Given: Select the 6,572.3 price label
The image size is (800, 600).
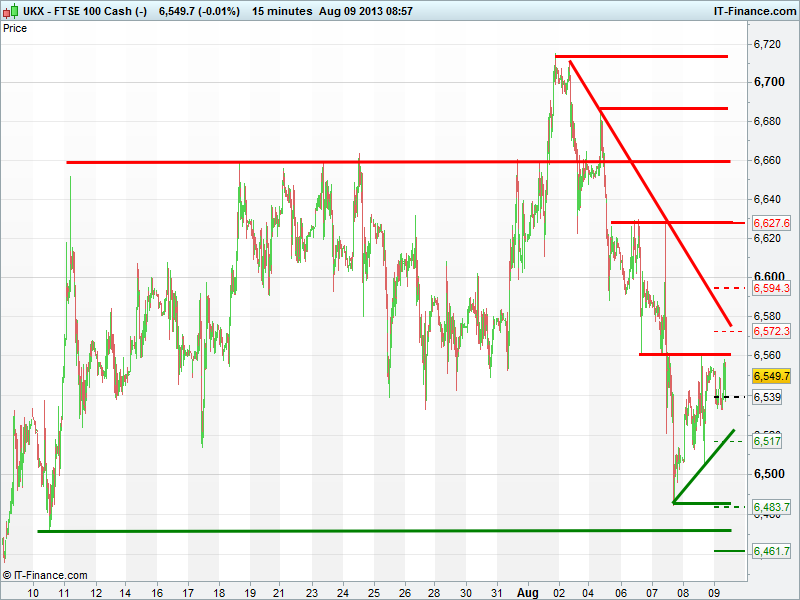Looking at the screenshot, I should point(771,331).
